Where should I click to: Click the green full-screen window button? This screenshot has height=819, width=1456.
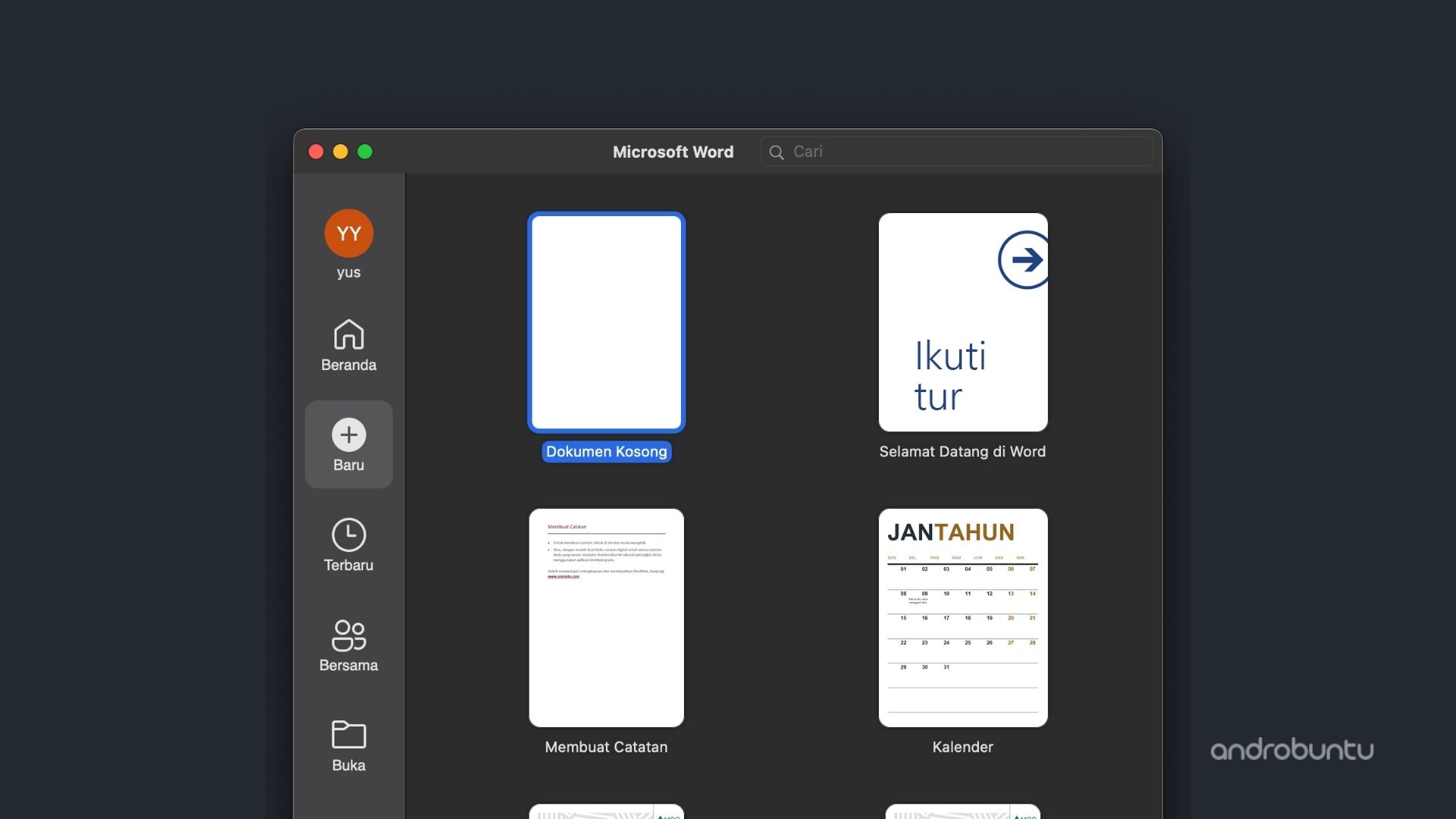click(365, 152)
